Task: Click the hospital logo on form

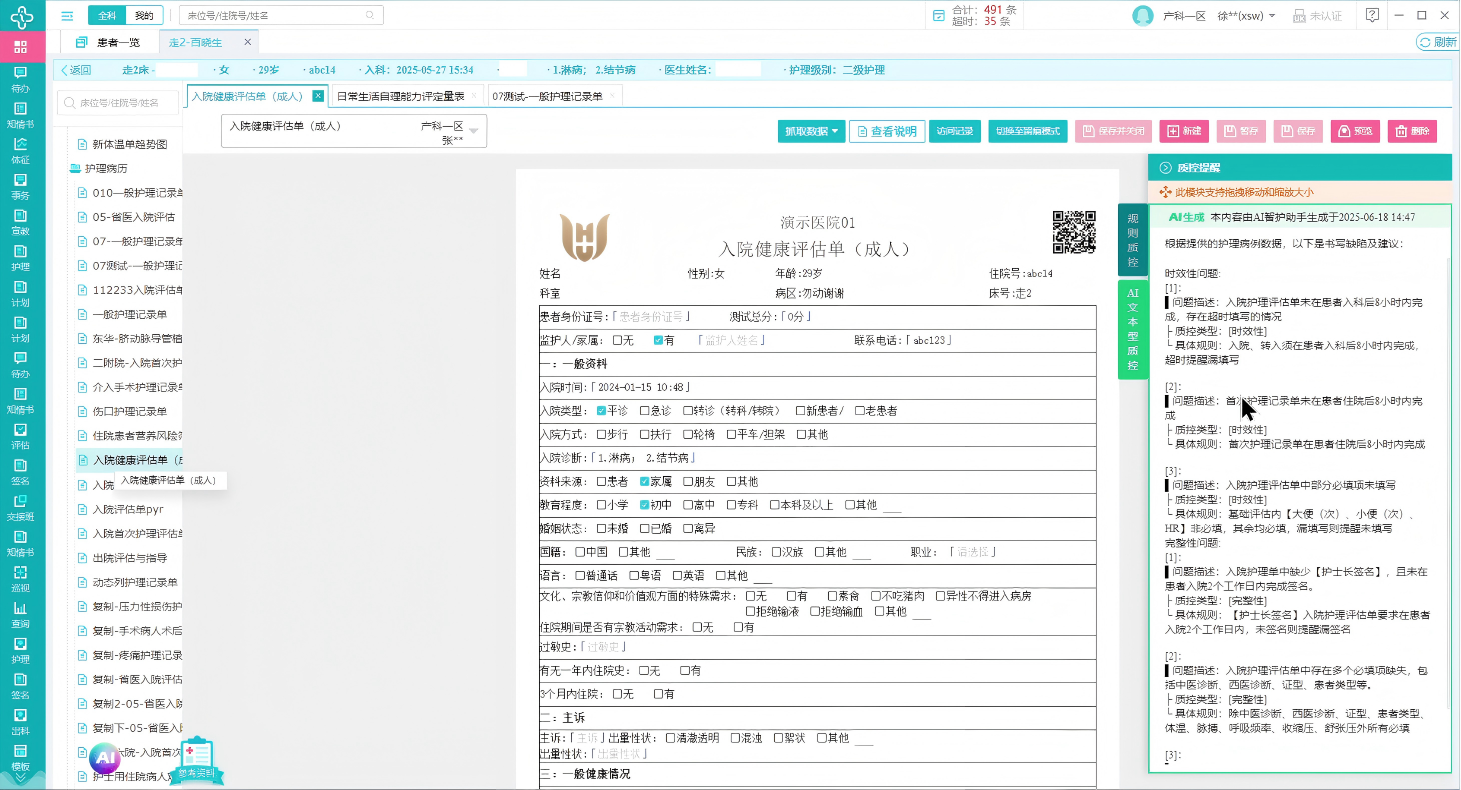Action: pyautogui.click(x=585, y=237)
